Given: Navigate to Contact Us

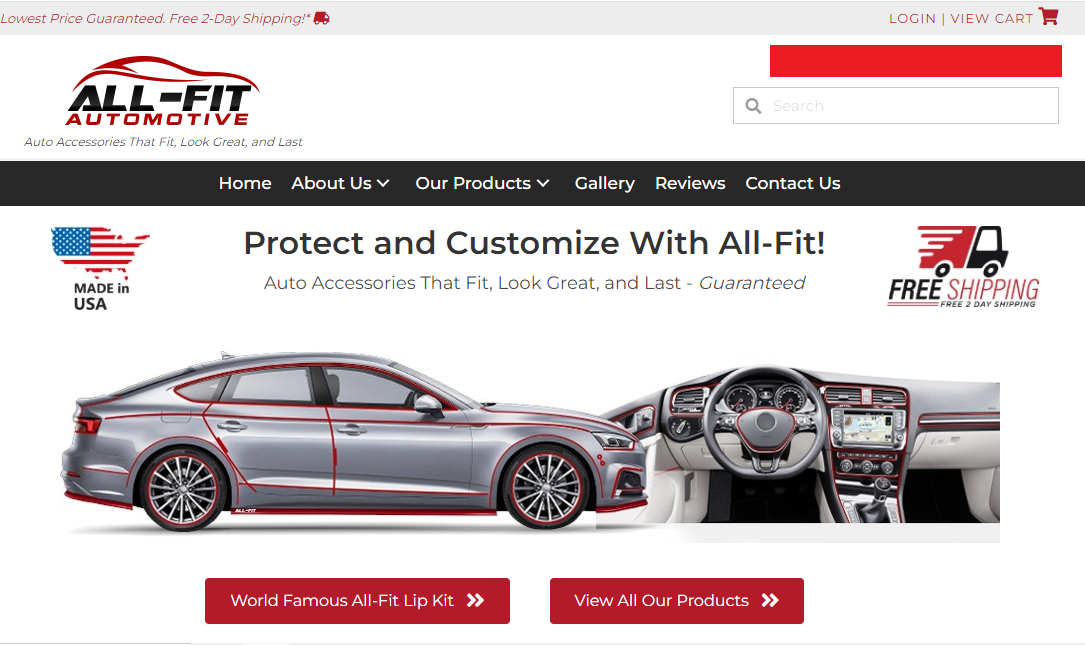Looking at the screenshot, I should (x=793, y=183).
